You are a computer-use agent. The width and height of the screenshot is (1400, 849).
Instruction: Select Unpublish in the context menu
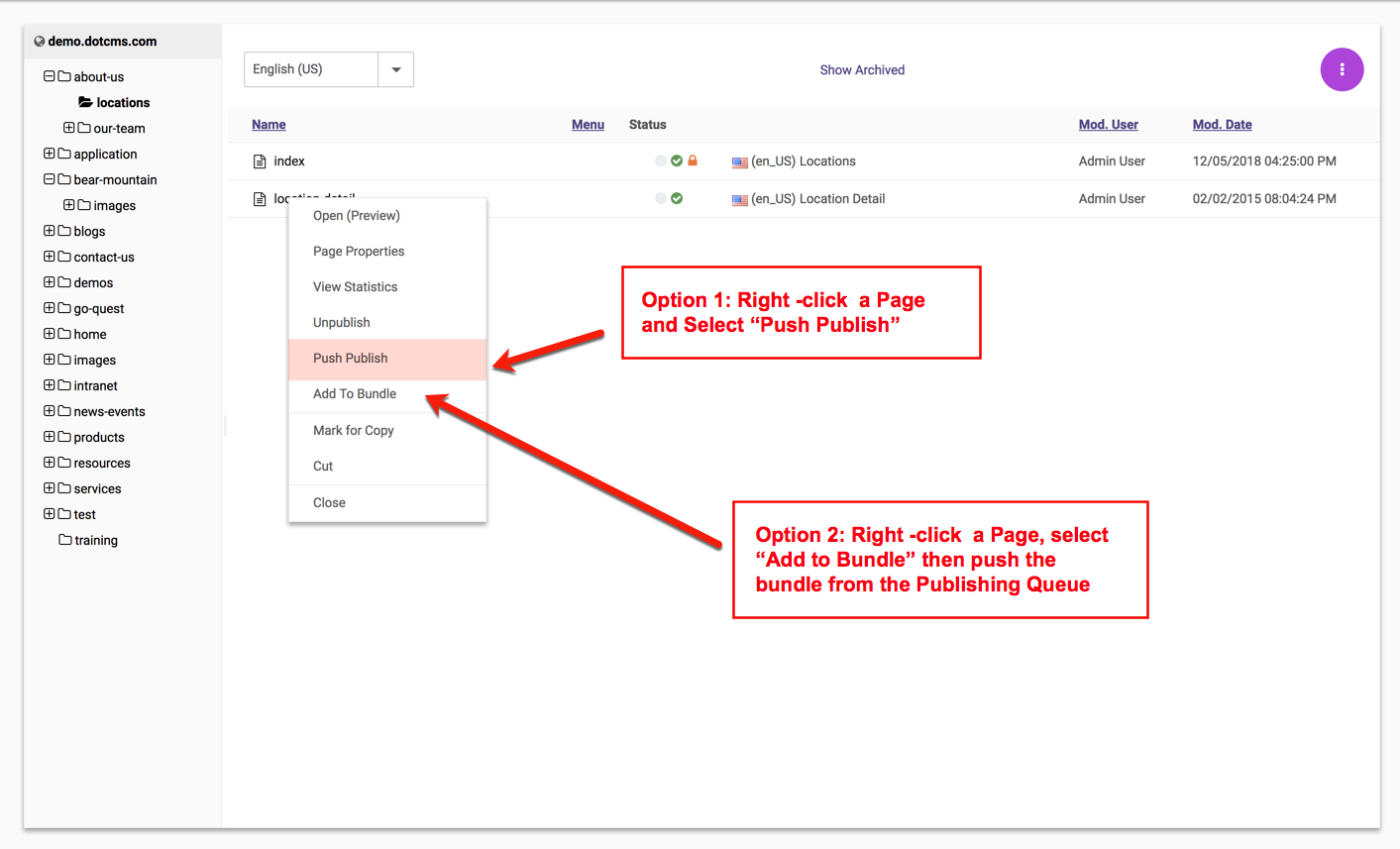342,323
